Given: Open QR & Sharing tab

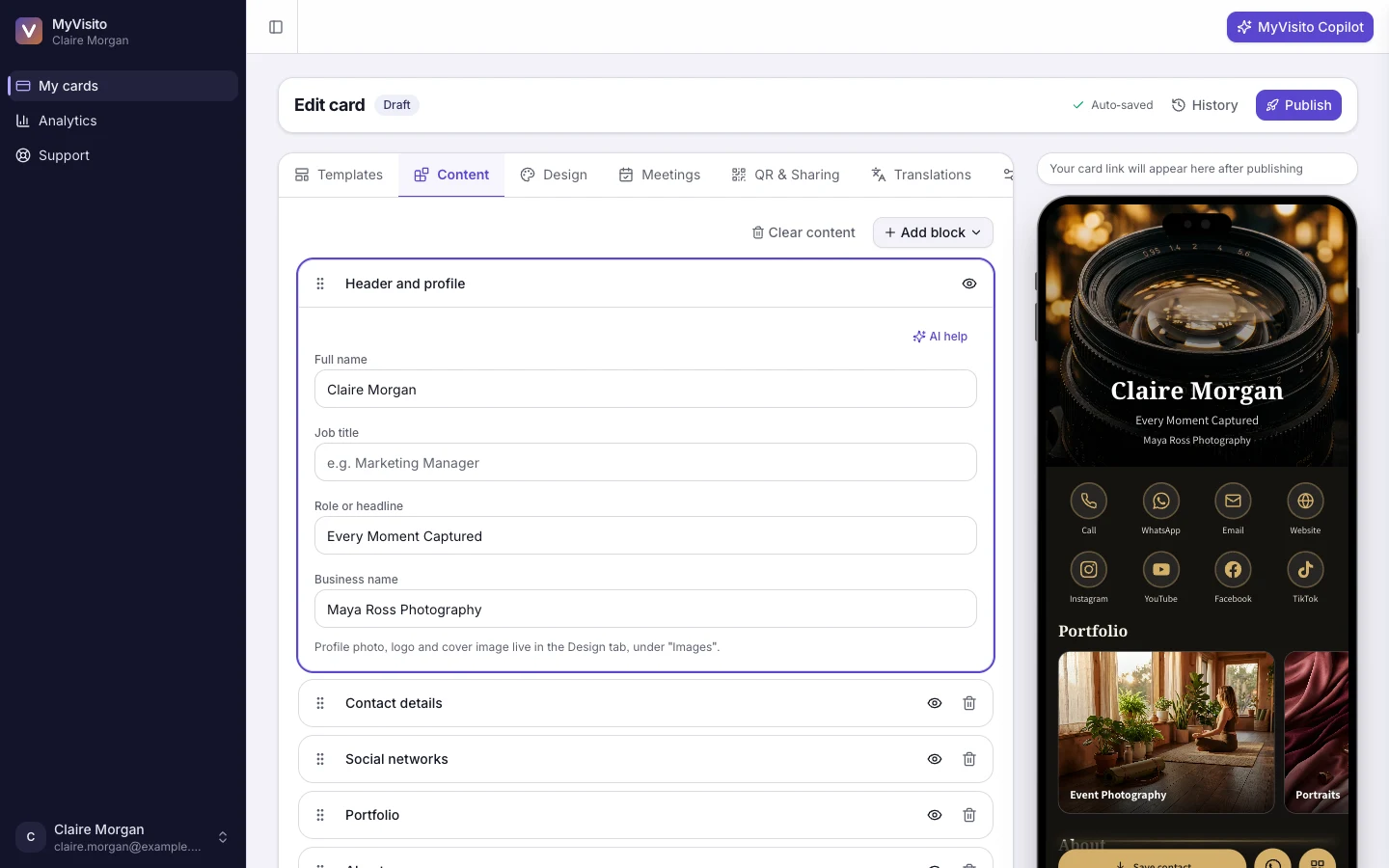Looking at the screenshot, I should (785, 175).
